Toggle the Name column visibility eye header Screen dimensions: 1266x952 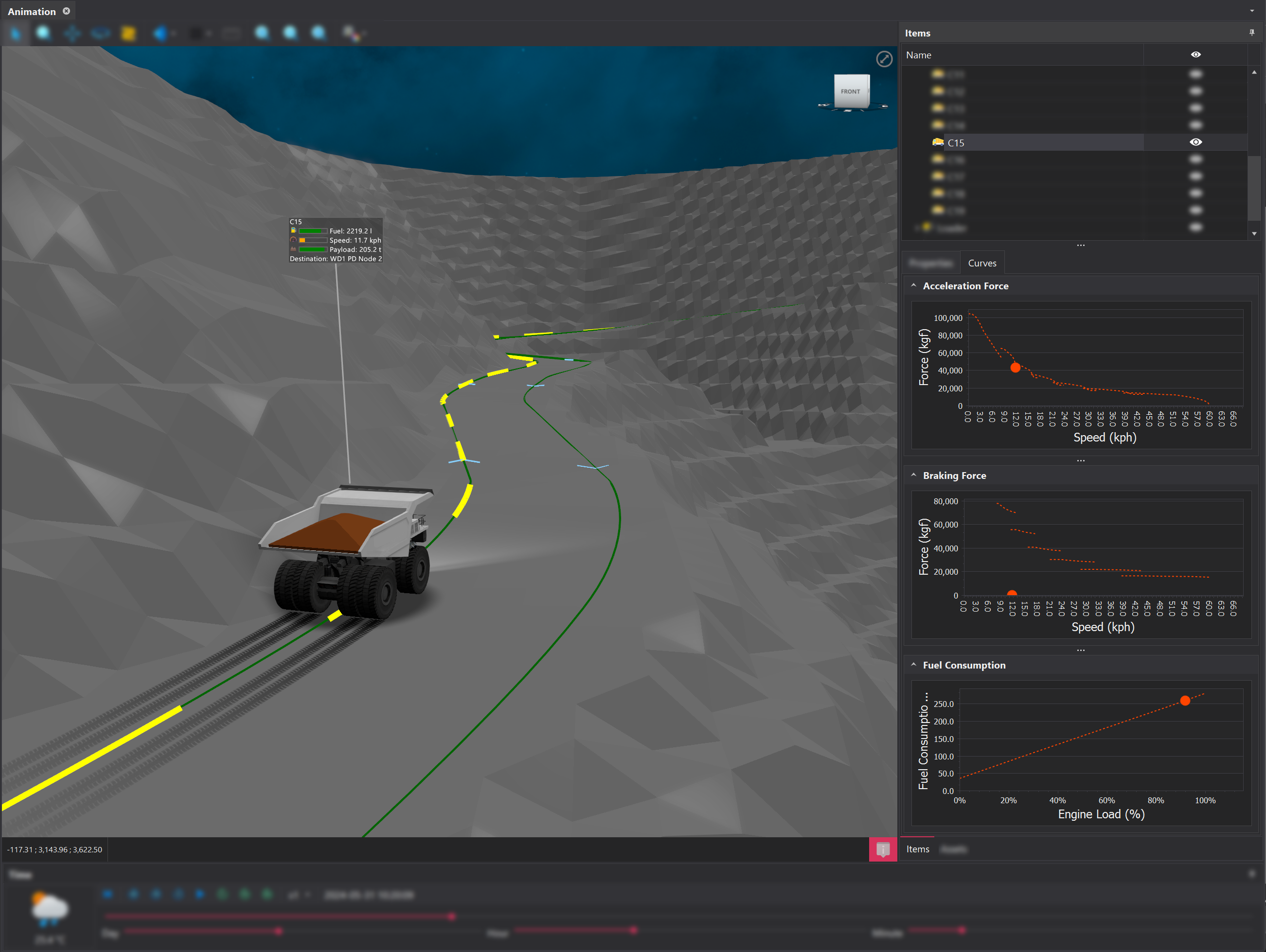[x=1195, y=55]
